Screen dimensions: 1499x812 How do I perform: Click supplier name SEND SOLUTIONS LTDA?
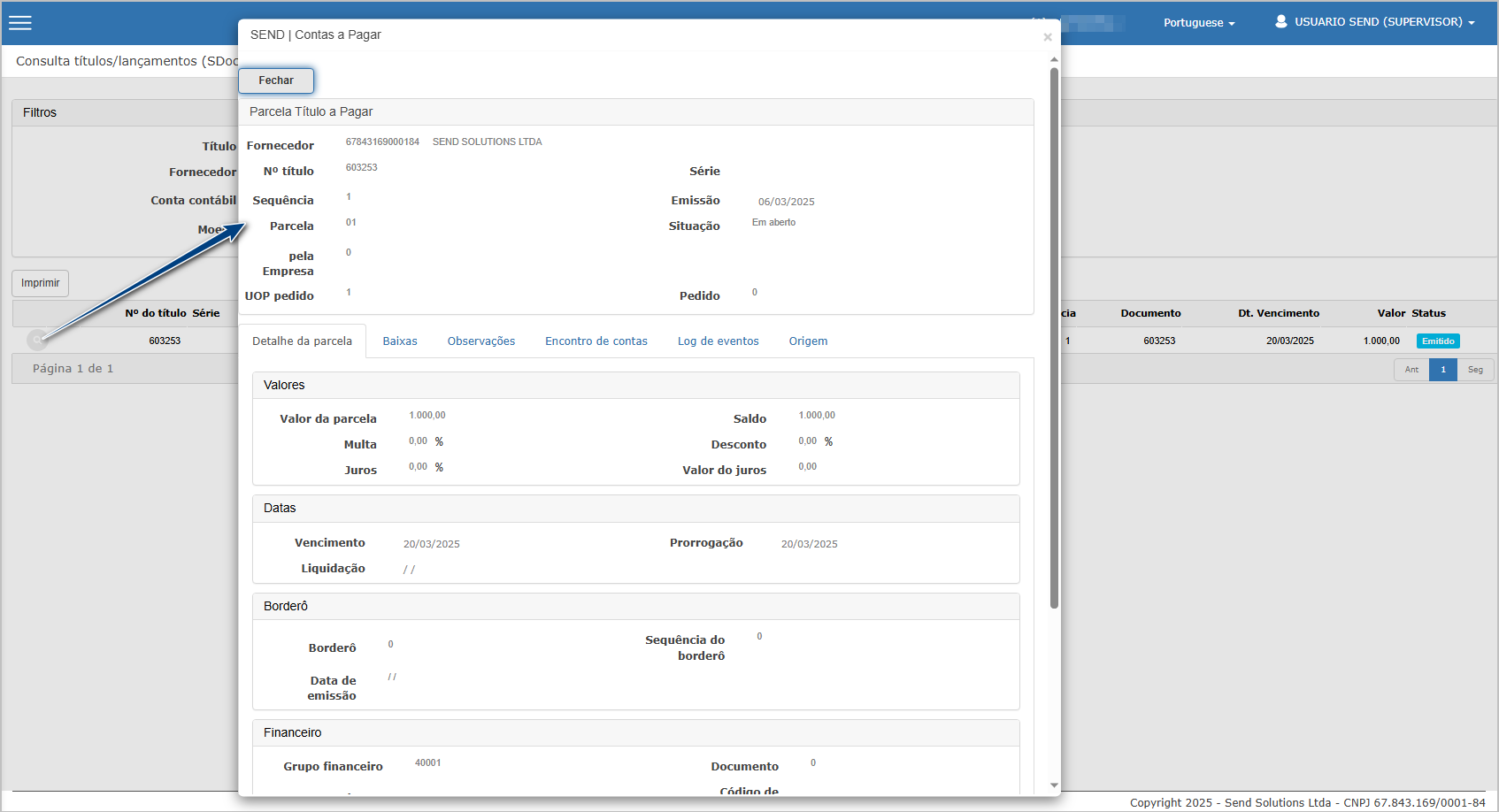(x=488, y=142)
